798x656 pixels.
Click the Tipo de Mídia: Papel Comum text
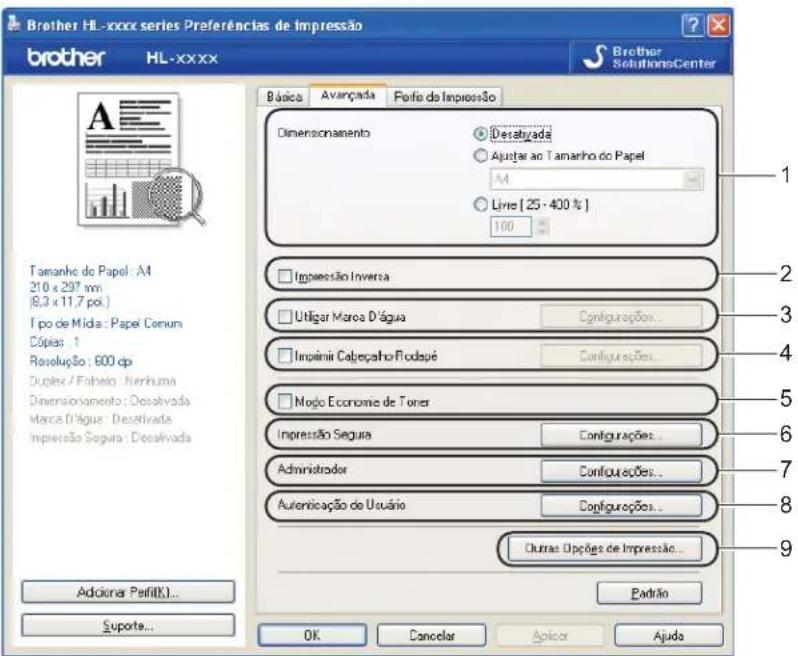point(105,323)
